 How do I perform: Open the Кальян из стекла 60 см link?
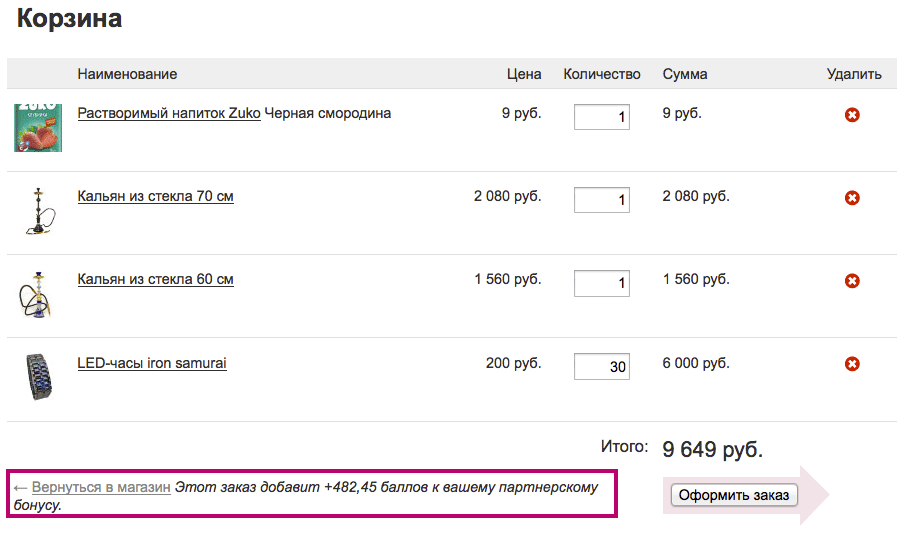click(x=155, y=280)
